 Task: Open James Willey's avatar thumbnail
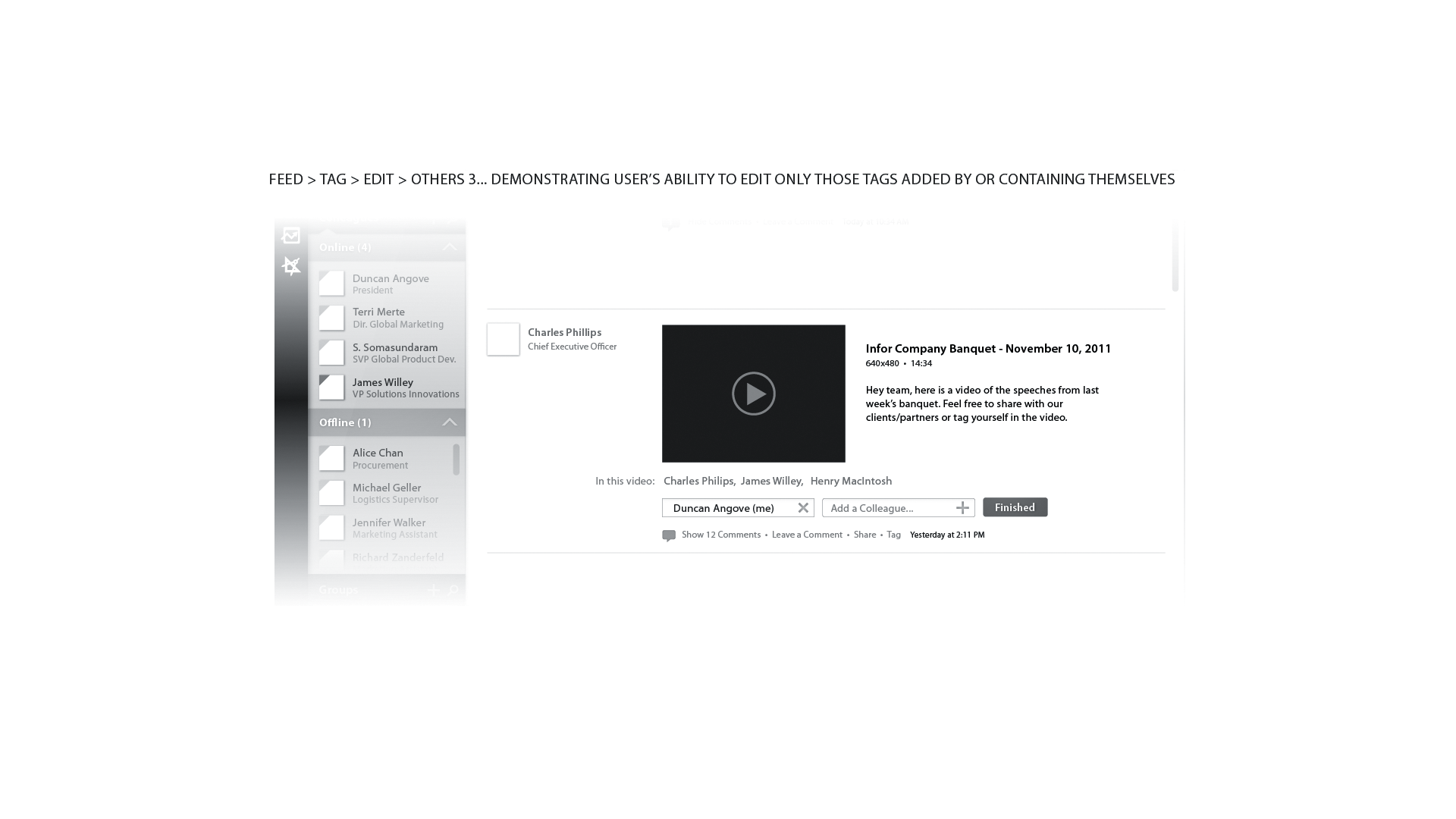coord(331,388)
